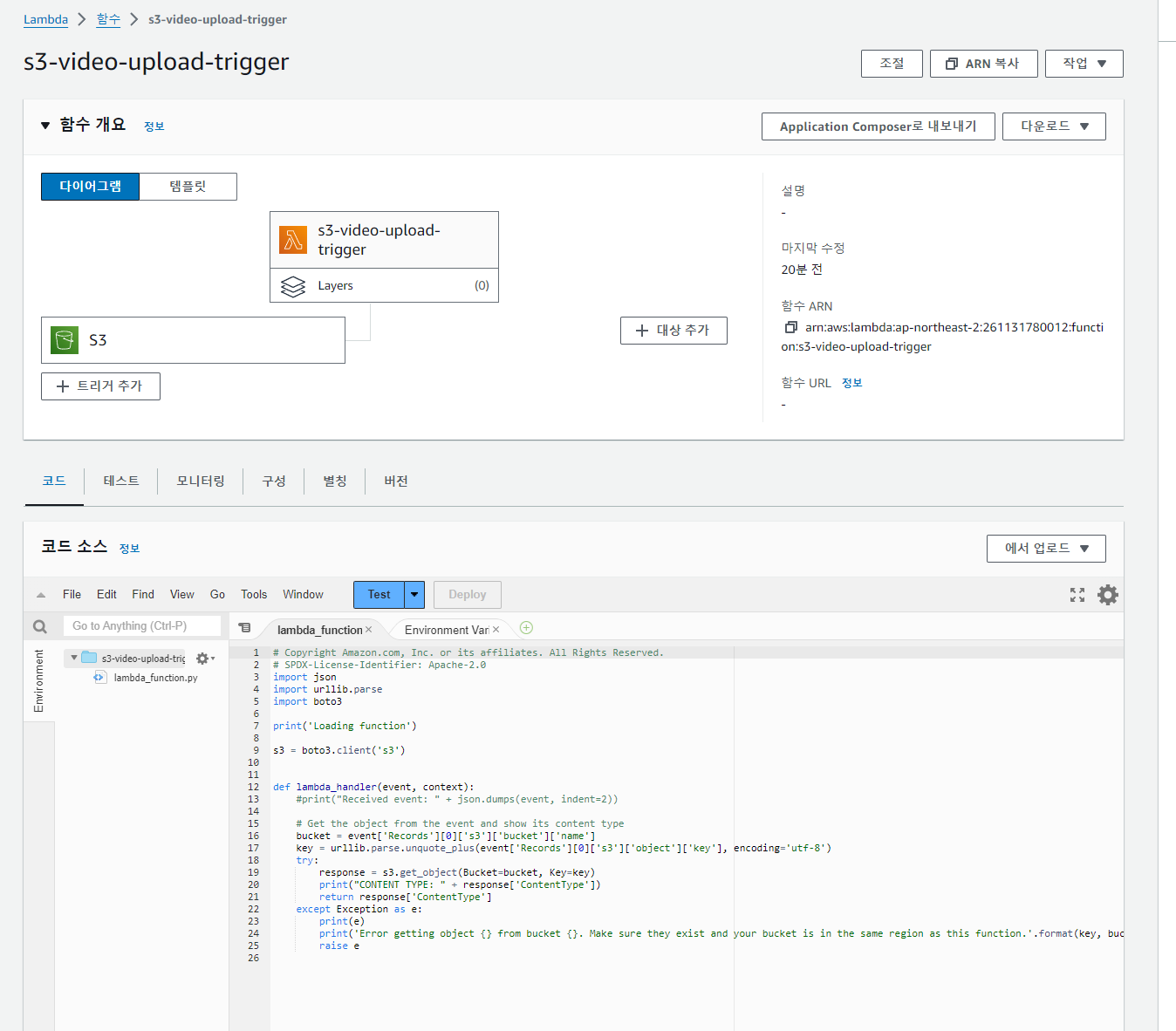The image size is (1176, 1031).
Task: Open the Go menu
Action: [217, 595]
